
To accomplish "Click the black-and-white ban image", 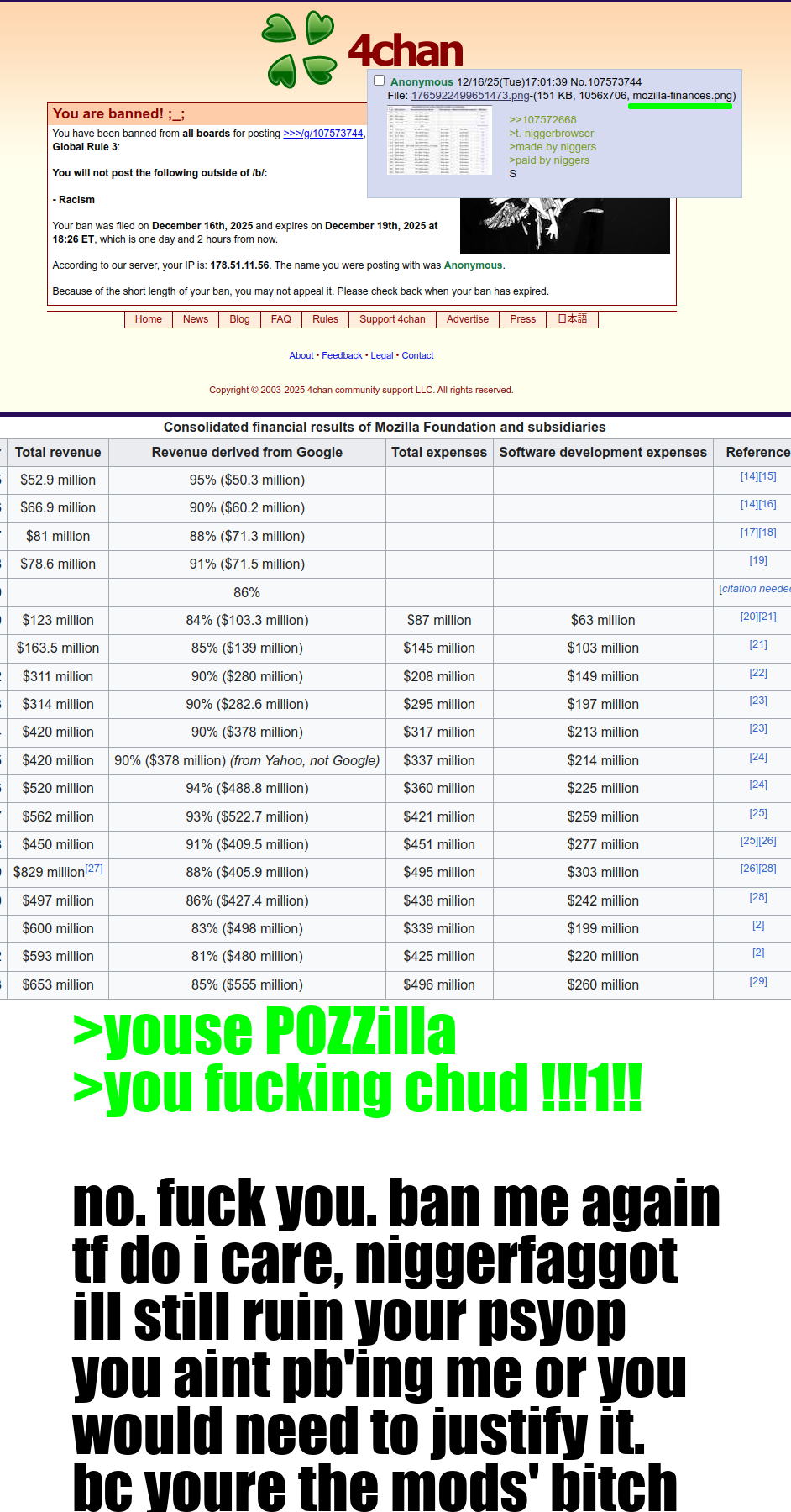I will click(565, 225).
